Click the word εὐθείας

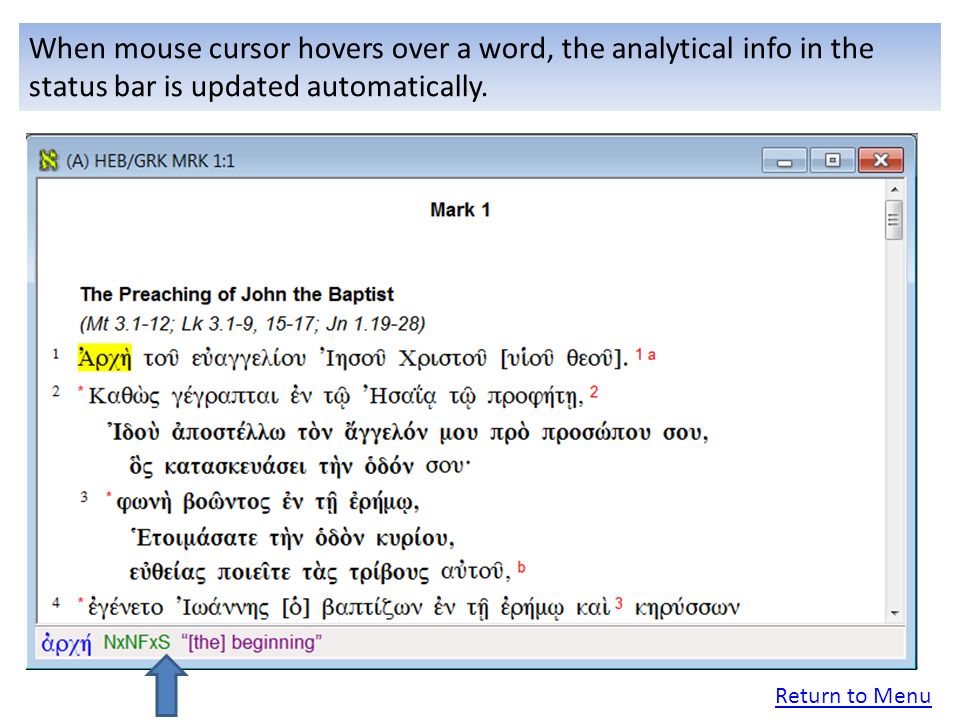coord(168,572)
